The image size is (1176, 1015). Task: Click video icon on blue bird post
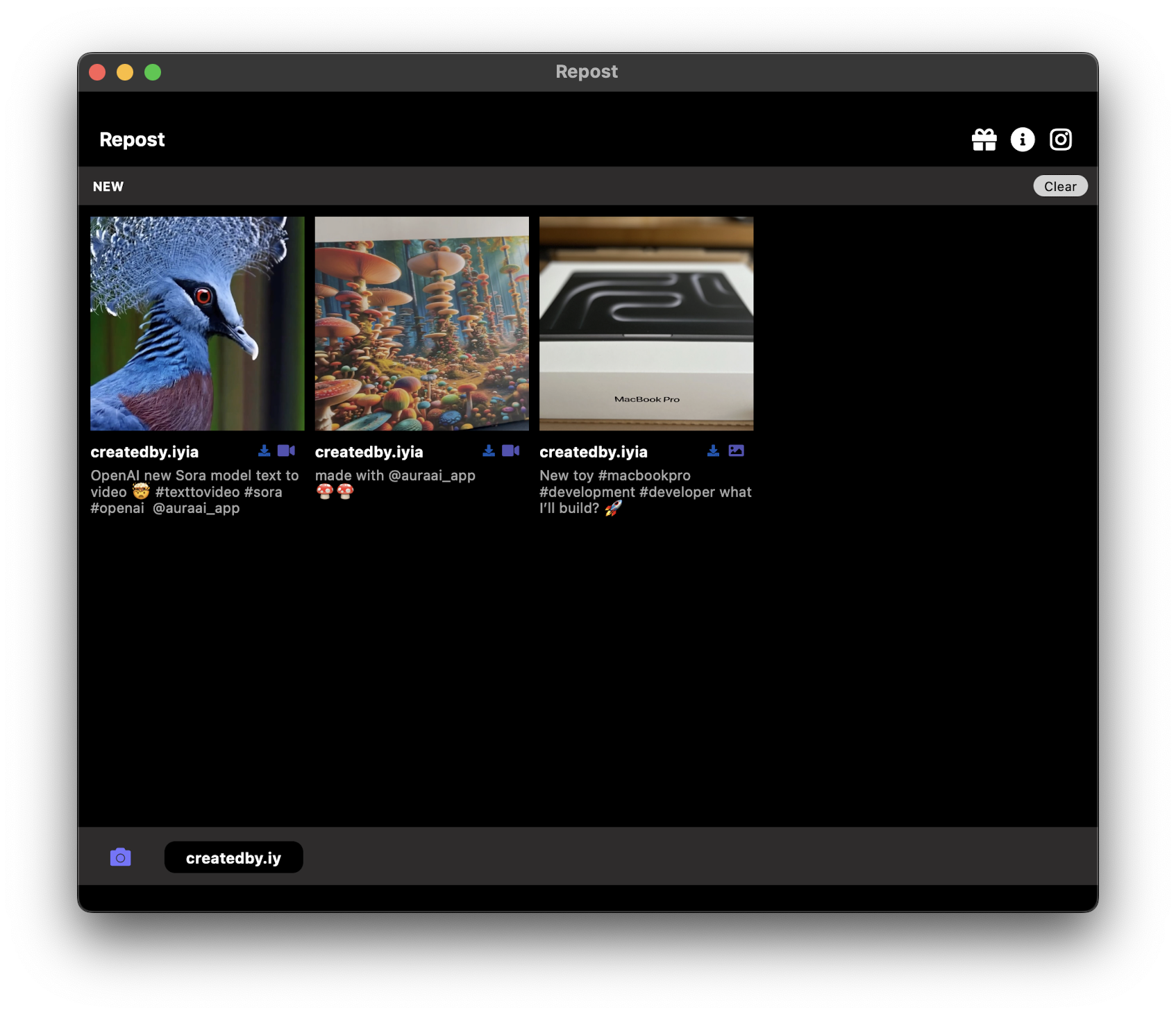click(x=286, y=451)
